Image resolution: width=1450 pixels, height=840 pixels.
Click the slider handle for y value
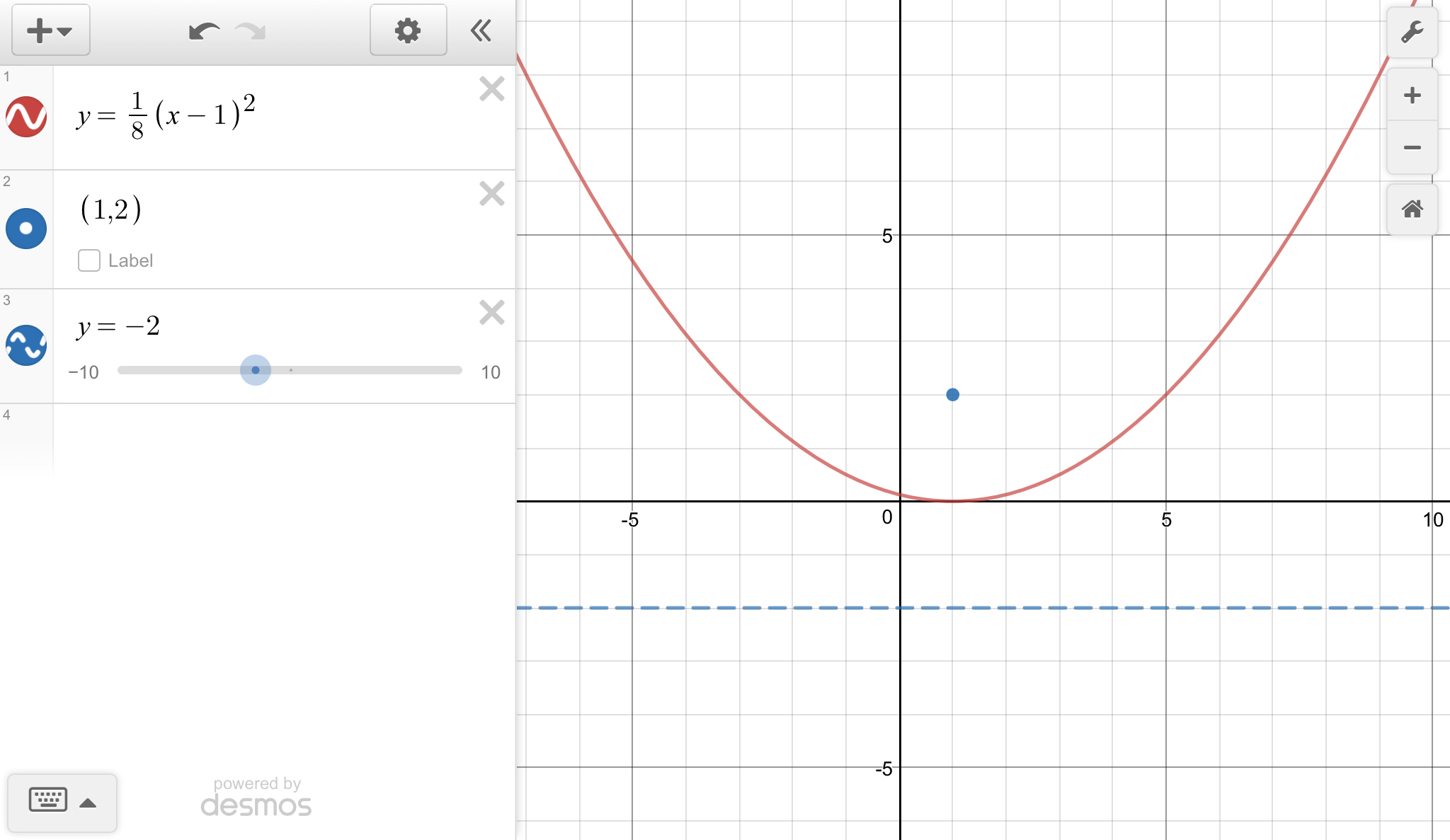click(256, 370)
